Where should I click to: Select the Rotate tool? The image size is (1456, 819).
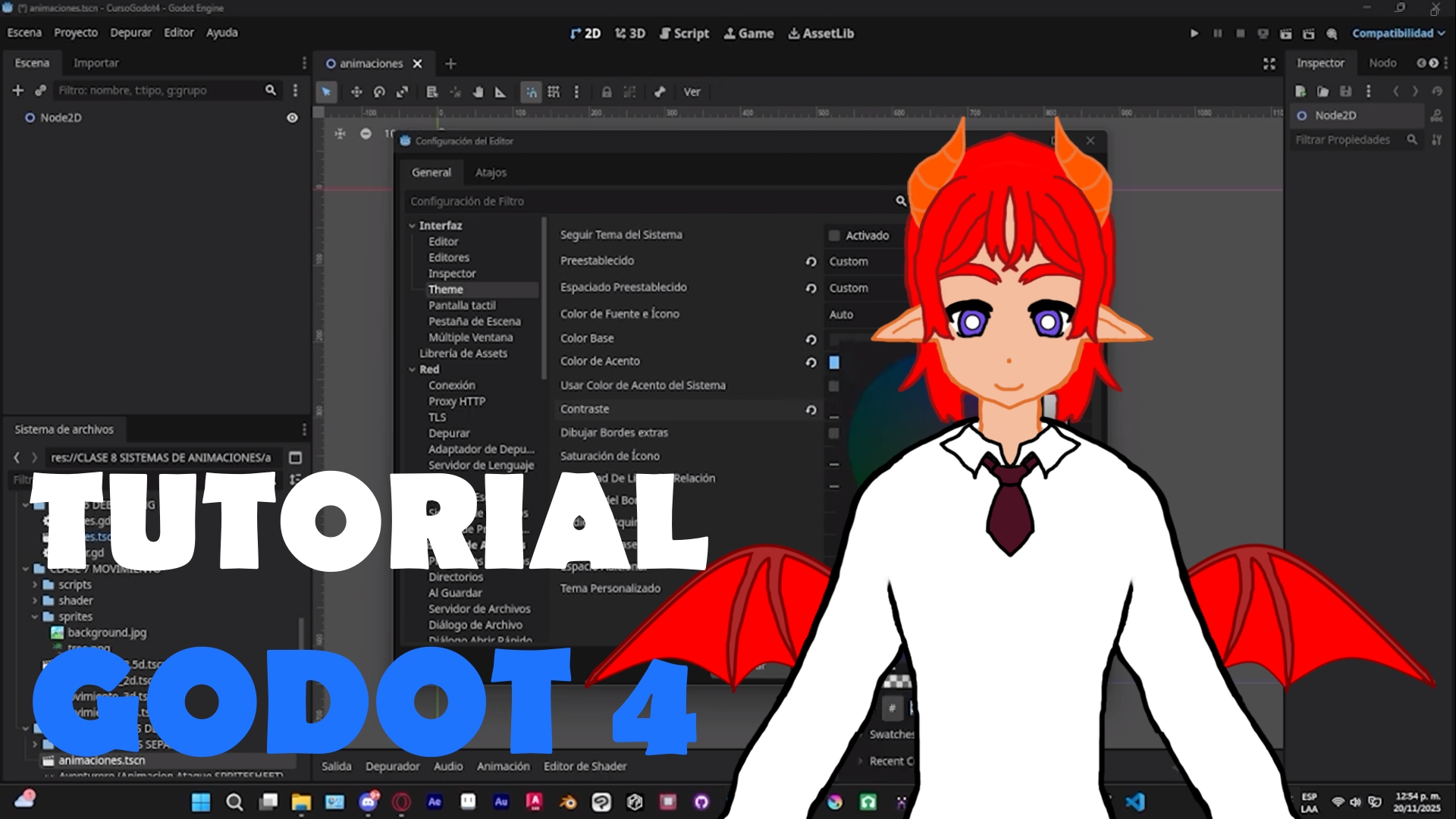(x=379, y=92)
